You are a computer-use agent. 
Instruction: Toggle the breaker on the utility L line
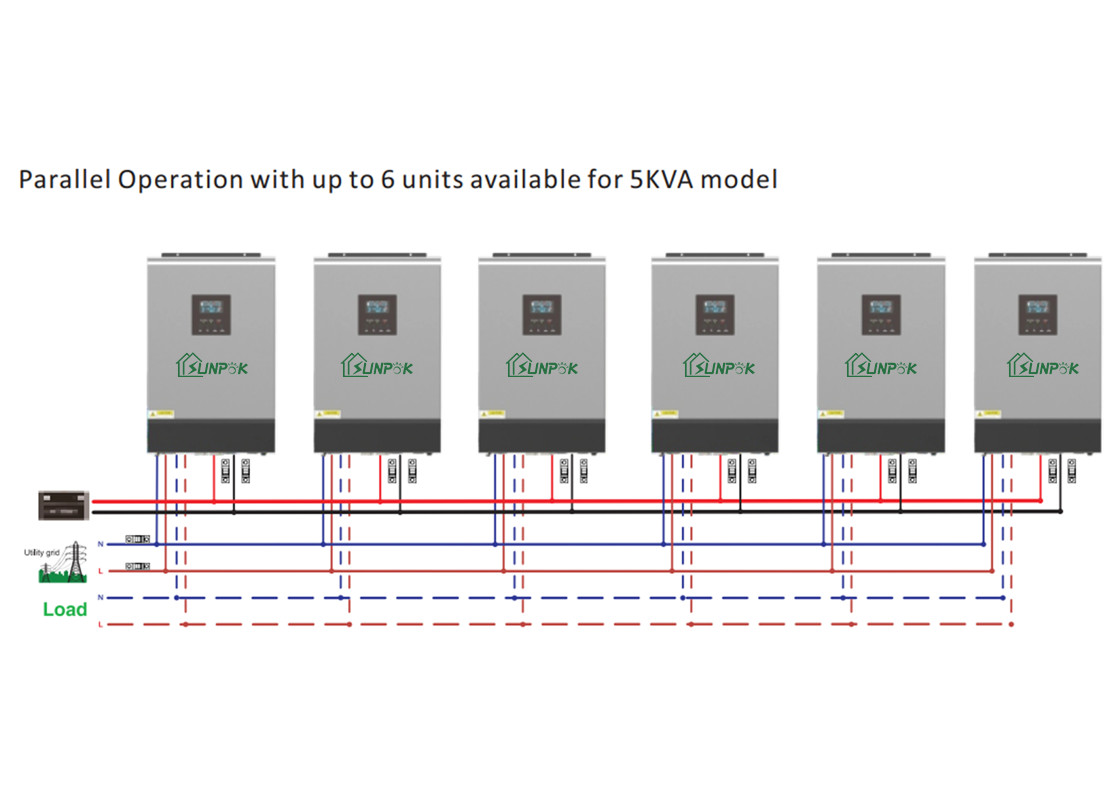coord(137,567)
